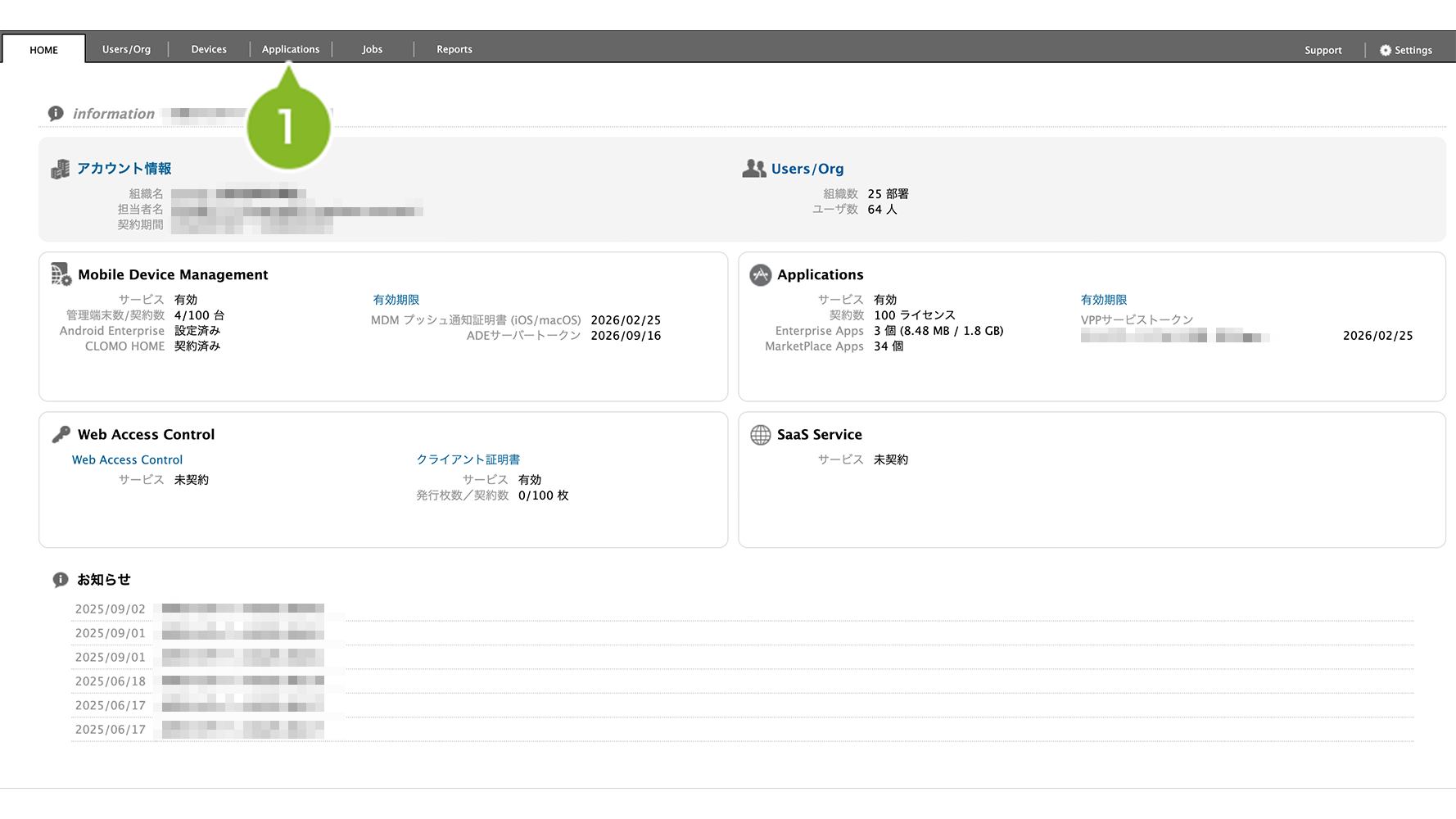Viewport: 1456px width, 819px height.
Task: Follow the Users/Org heading link
Action: pos(807,169)
